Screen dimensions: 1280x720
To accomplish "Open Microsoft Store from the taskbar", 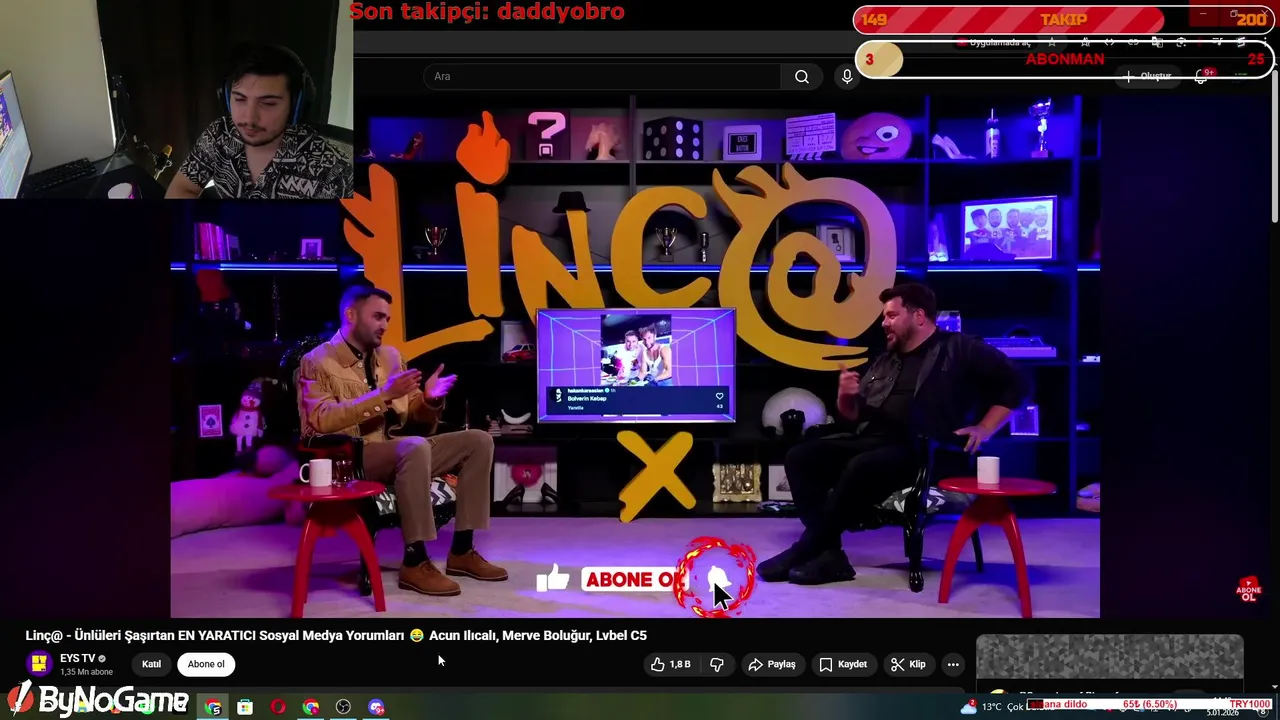I will 245,707.
